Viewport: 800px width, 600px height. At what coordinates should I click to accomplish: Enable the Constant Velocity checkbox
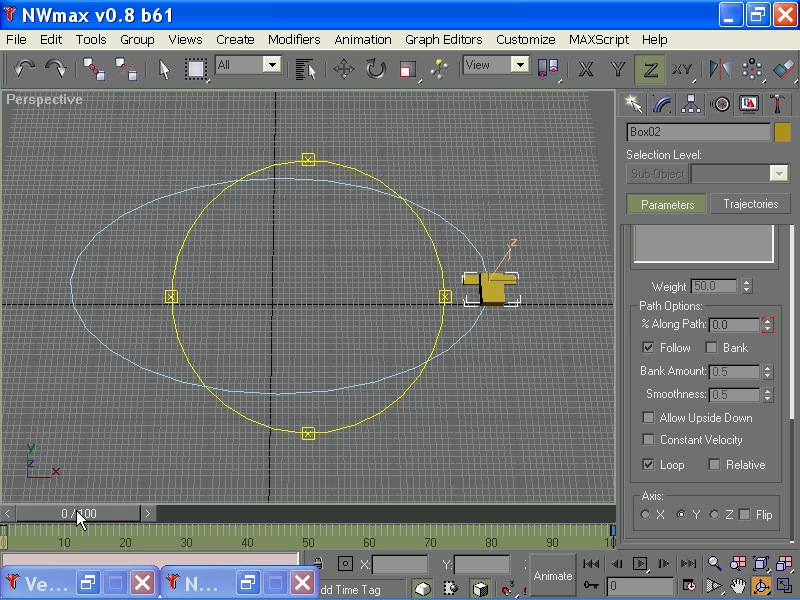click(648, 440)
